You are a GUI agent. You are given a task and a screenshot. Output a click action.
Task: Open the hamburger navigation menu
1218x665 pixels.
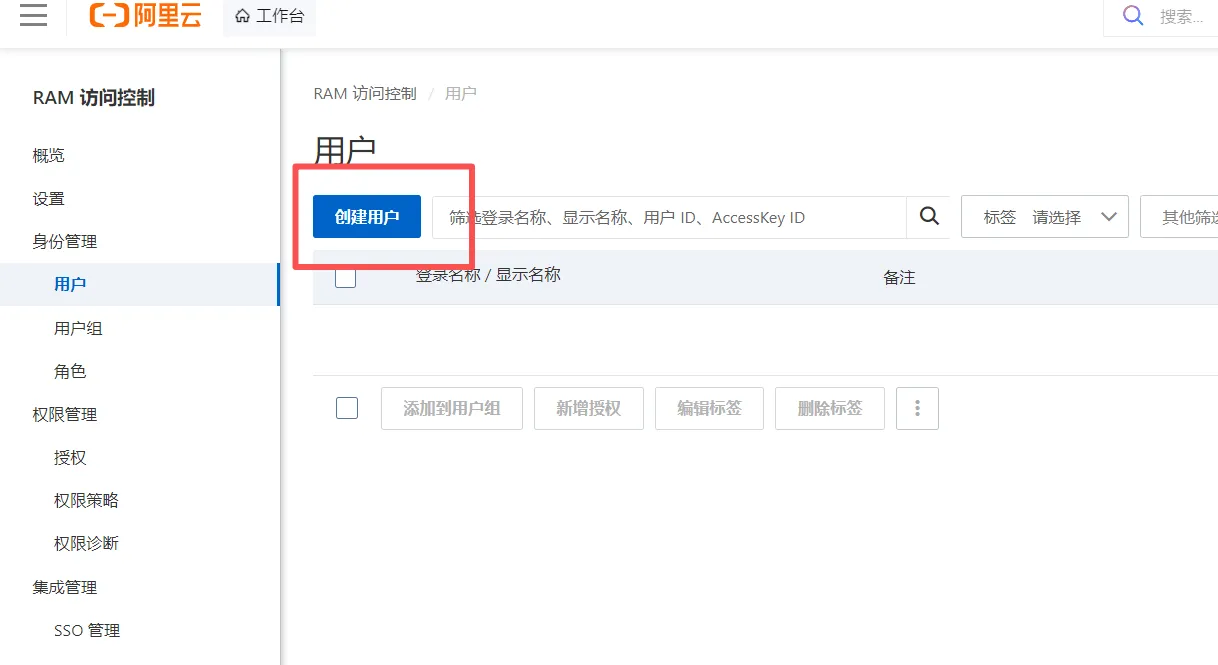coord(33,15)
